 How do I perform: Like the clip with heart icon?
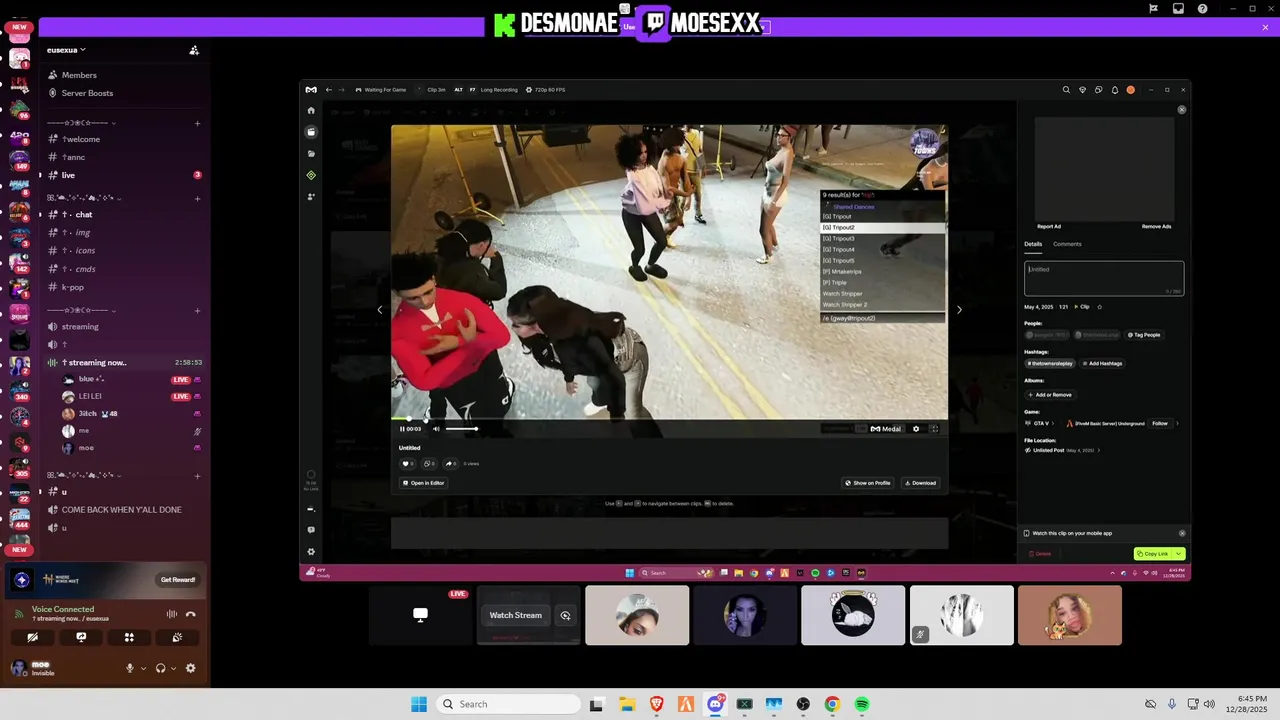(407, 463)
